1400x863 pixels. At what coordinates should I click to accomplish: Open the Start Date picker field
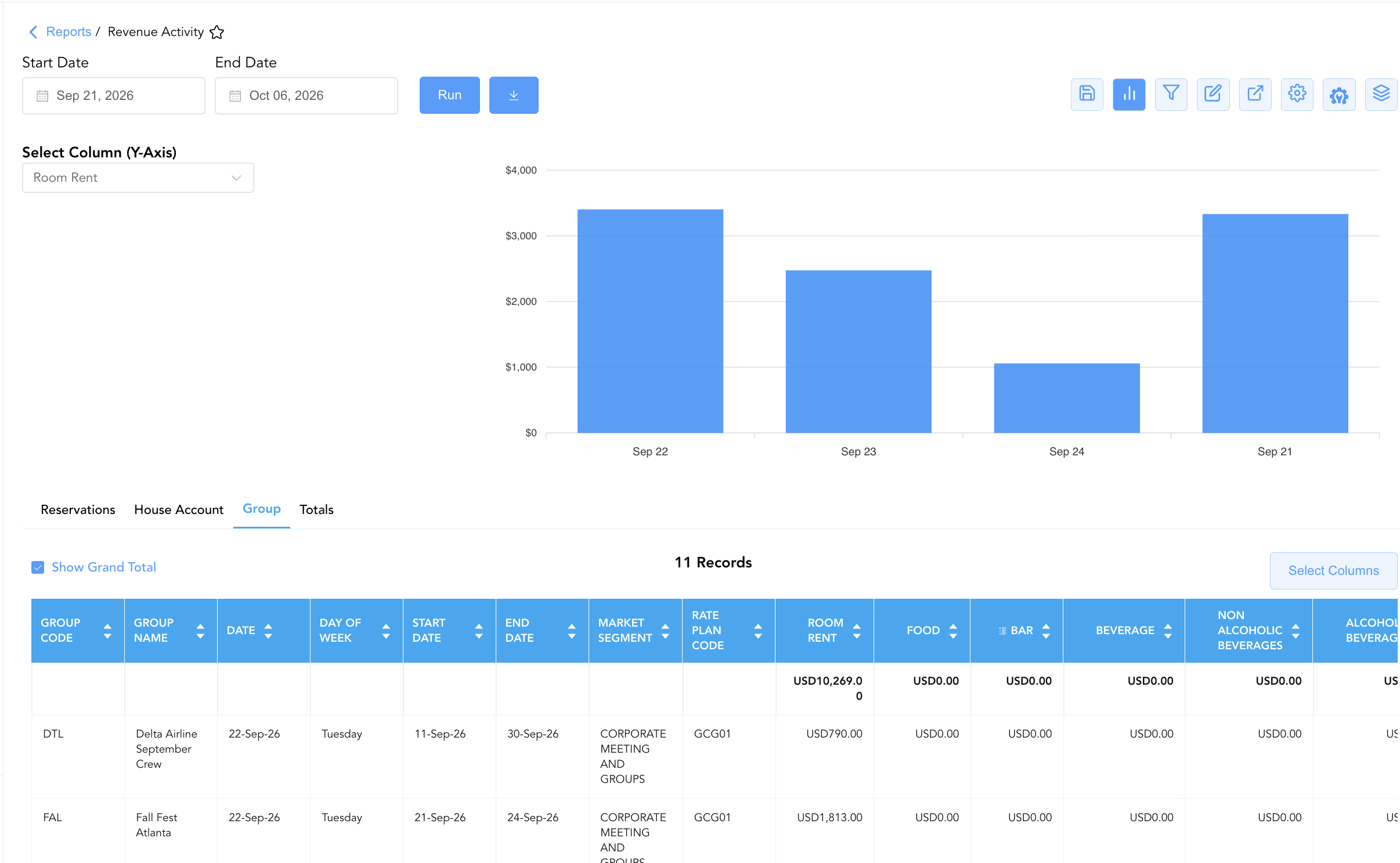[x=113, y=96]
